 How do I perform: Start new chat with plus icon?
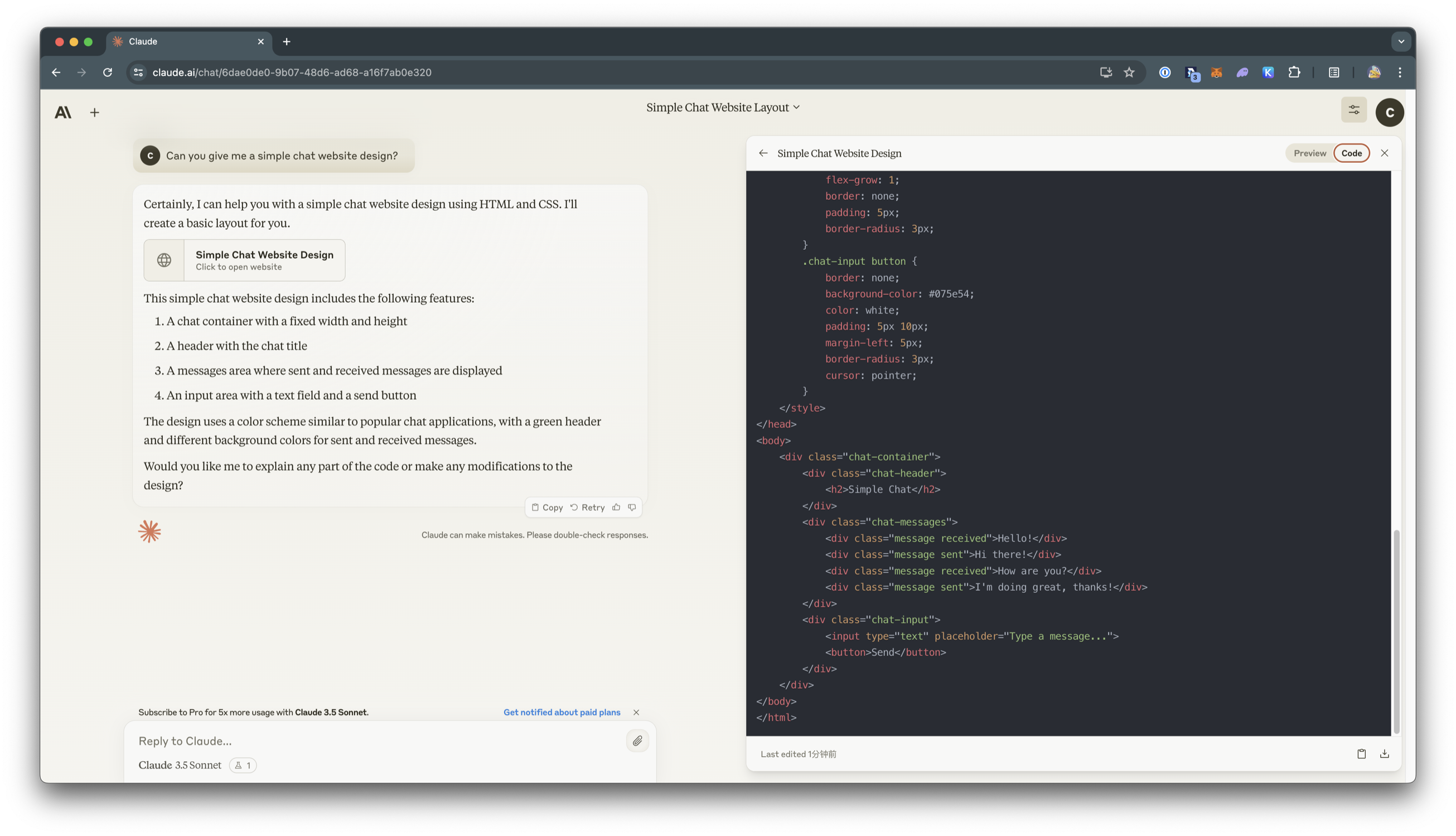point(95,113)
